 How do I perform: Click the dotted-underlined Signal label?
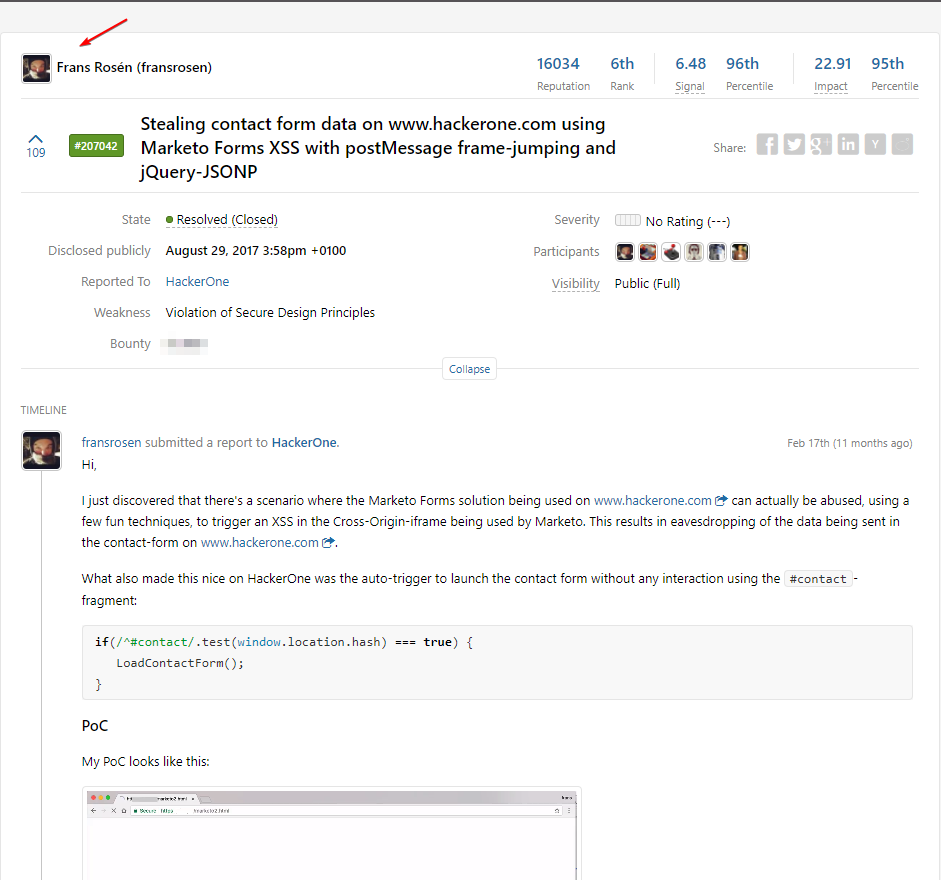click(x=690, y=86)
